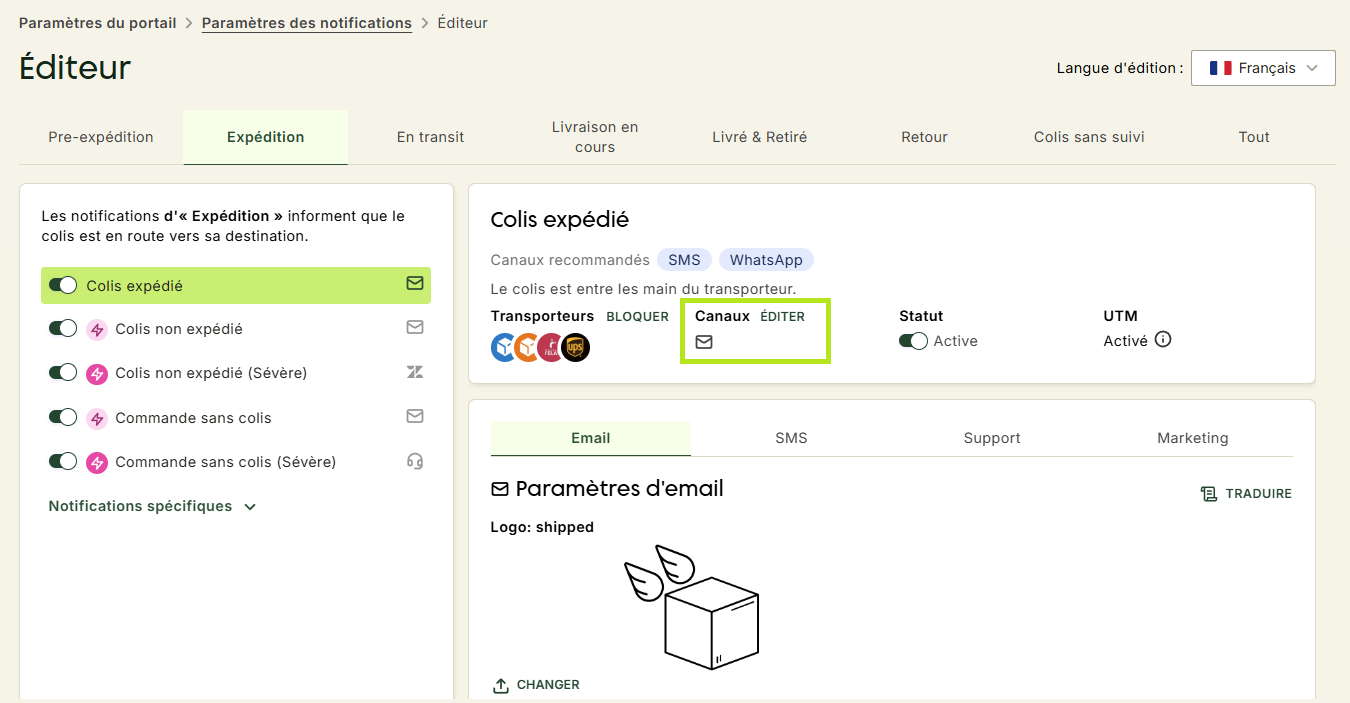Click lightning icon next to Commande sans colis (Sévère)
The height and width of the screenshot is (703, 1350).
(x=97, y=462)
